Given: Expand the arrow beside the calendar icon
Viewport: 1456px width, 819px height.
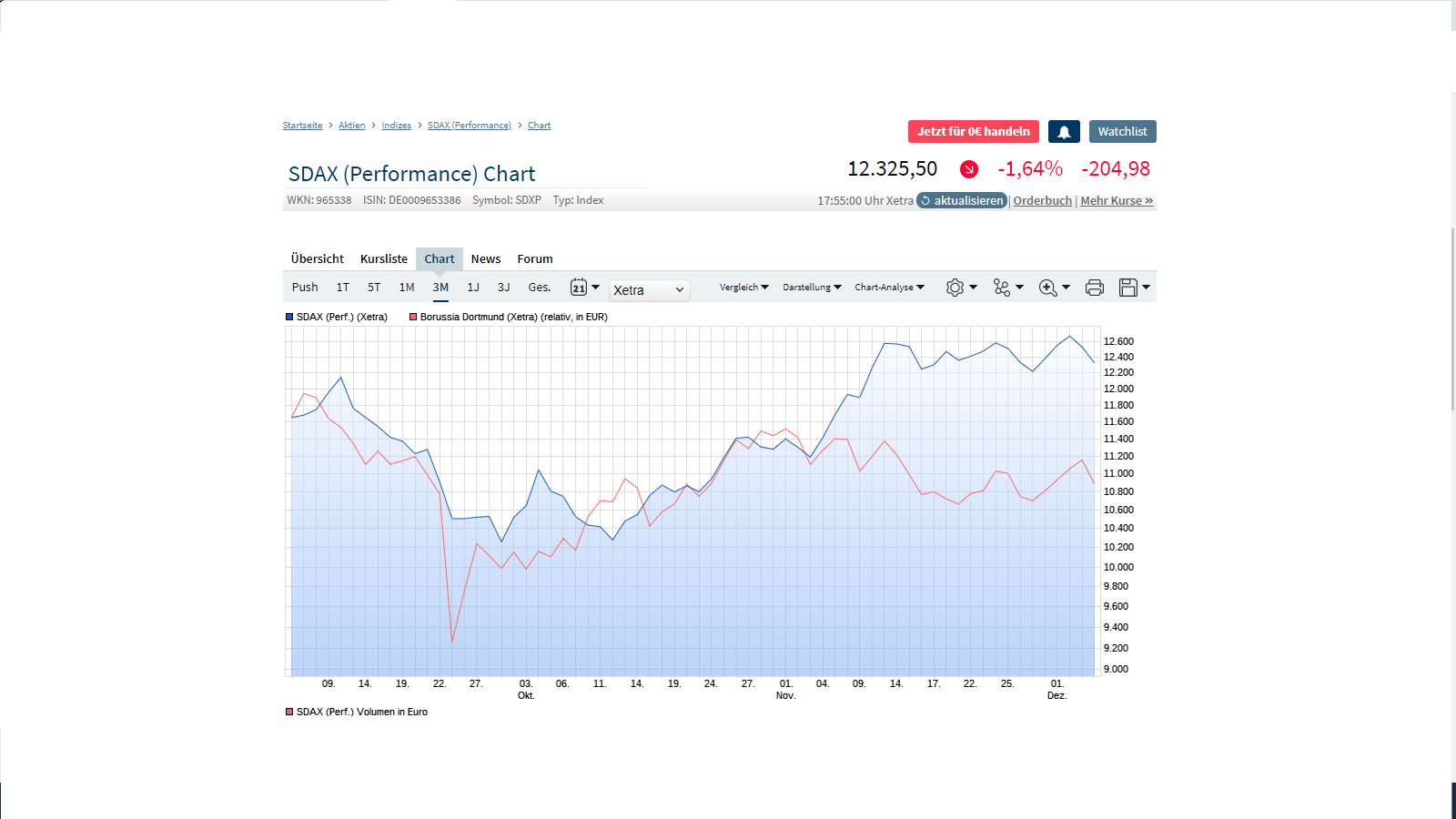Looking at the screenshot, I should [596, 288].
